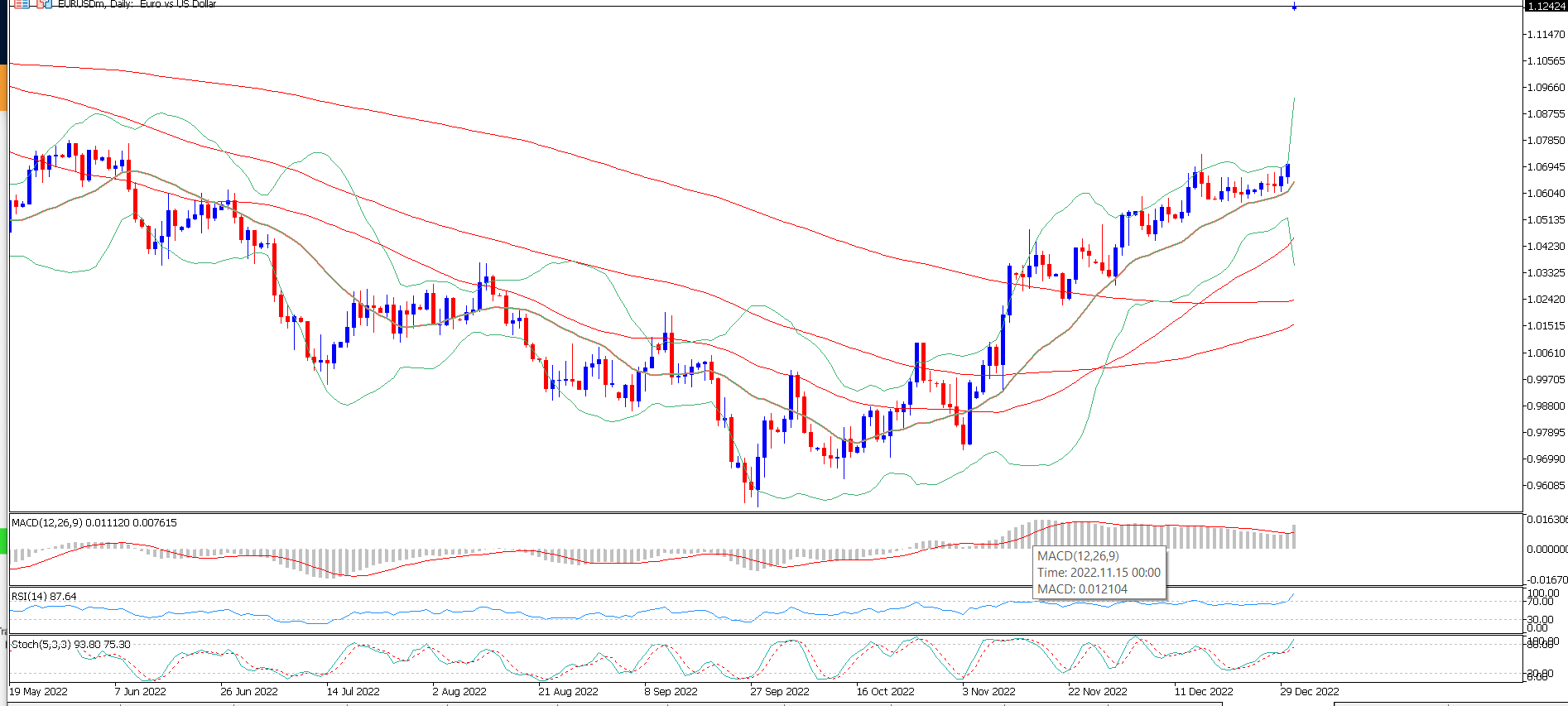The height and width of the screenshot is (706, 1568).
Task: Click the 21 Aug 2022 date label
Action: (568, 692)
